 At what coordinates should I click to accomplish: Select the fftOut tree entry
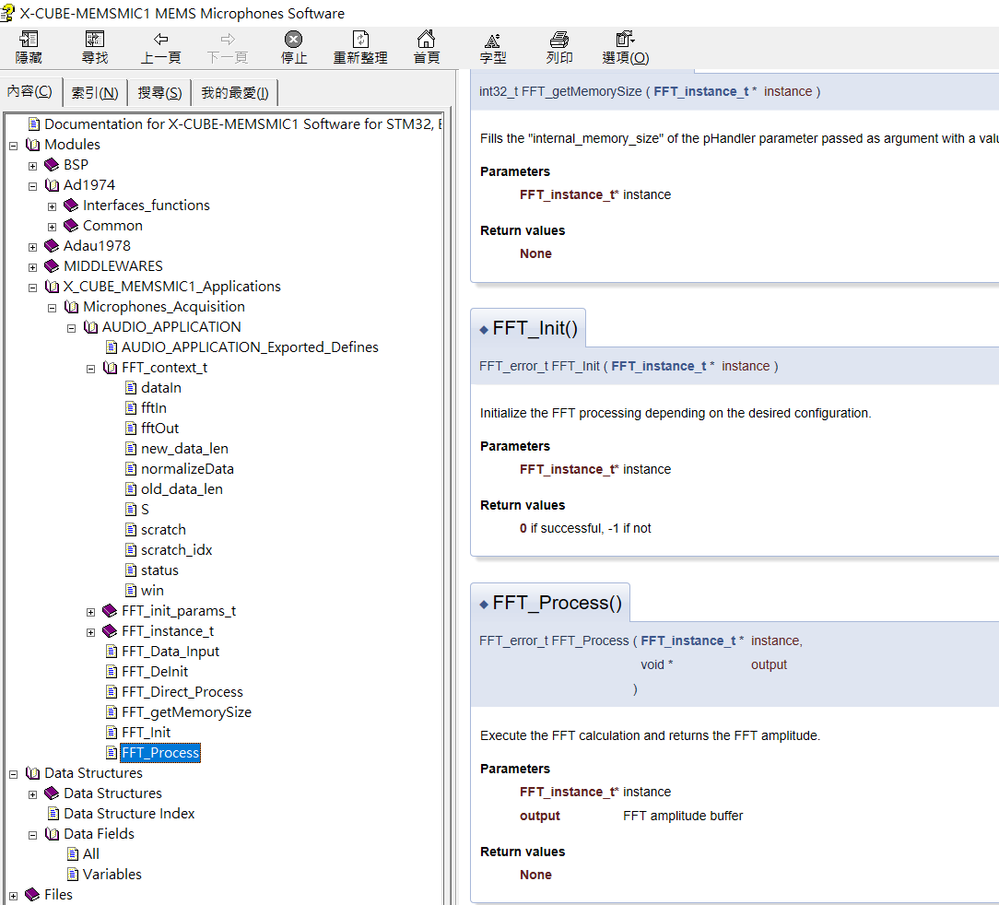[160, 428]
